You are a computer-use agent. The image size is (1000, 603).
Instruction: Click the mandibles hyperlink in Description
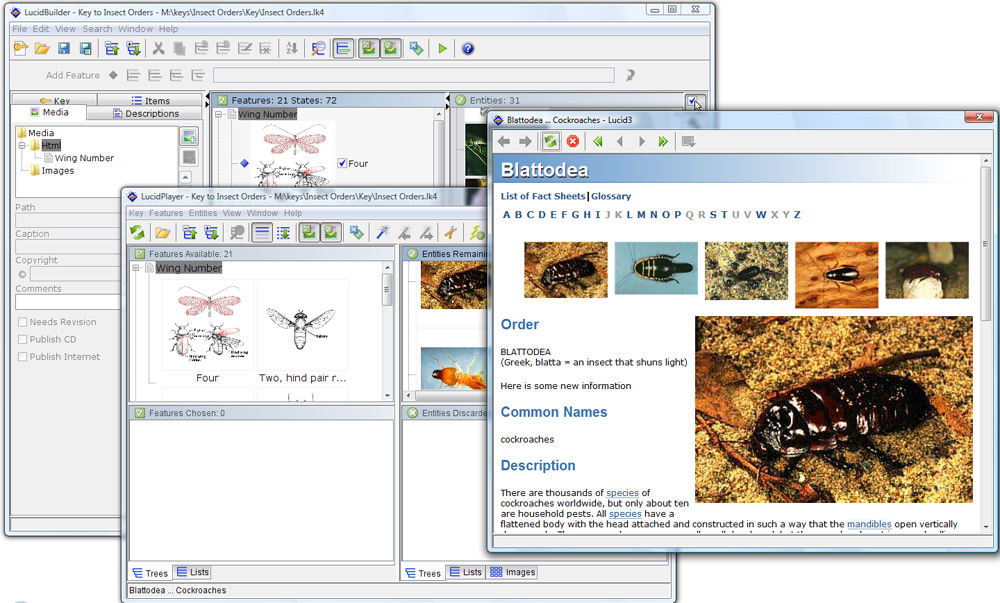(869, 524)
